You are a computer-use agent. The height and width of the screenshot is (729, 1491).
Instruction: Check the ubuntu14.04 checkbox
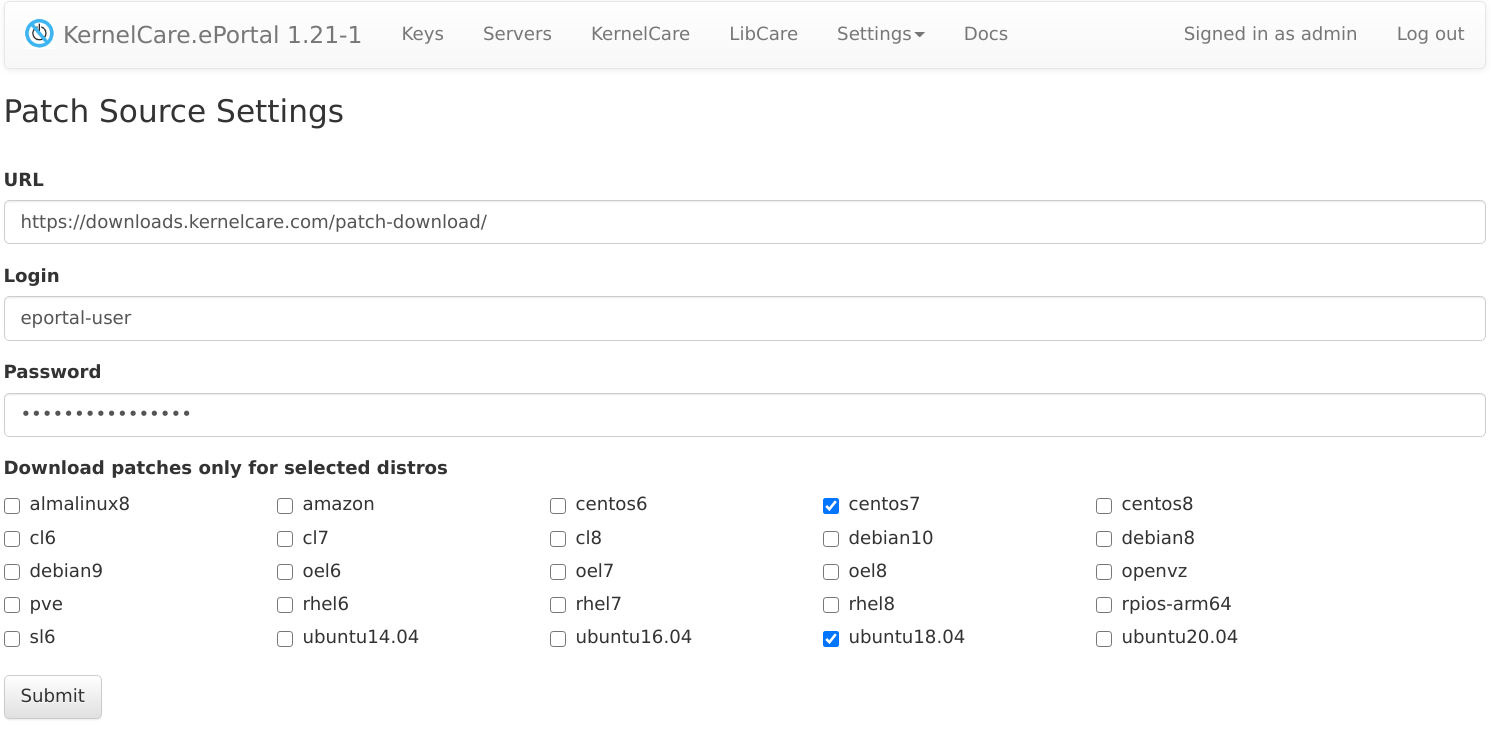tap(285, 639)
